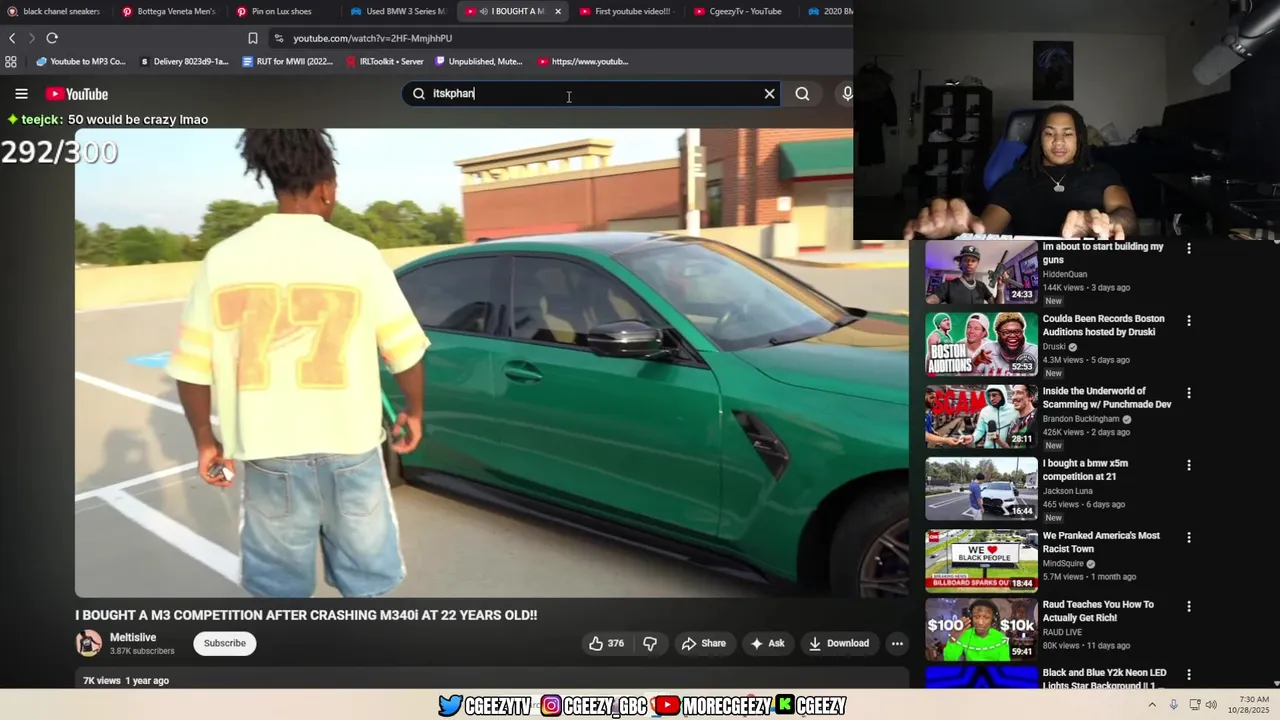Click the Download button below the video
The height and width of the screenshot is (720, 1280).
point(839,643)
